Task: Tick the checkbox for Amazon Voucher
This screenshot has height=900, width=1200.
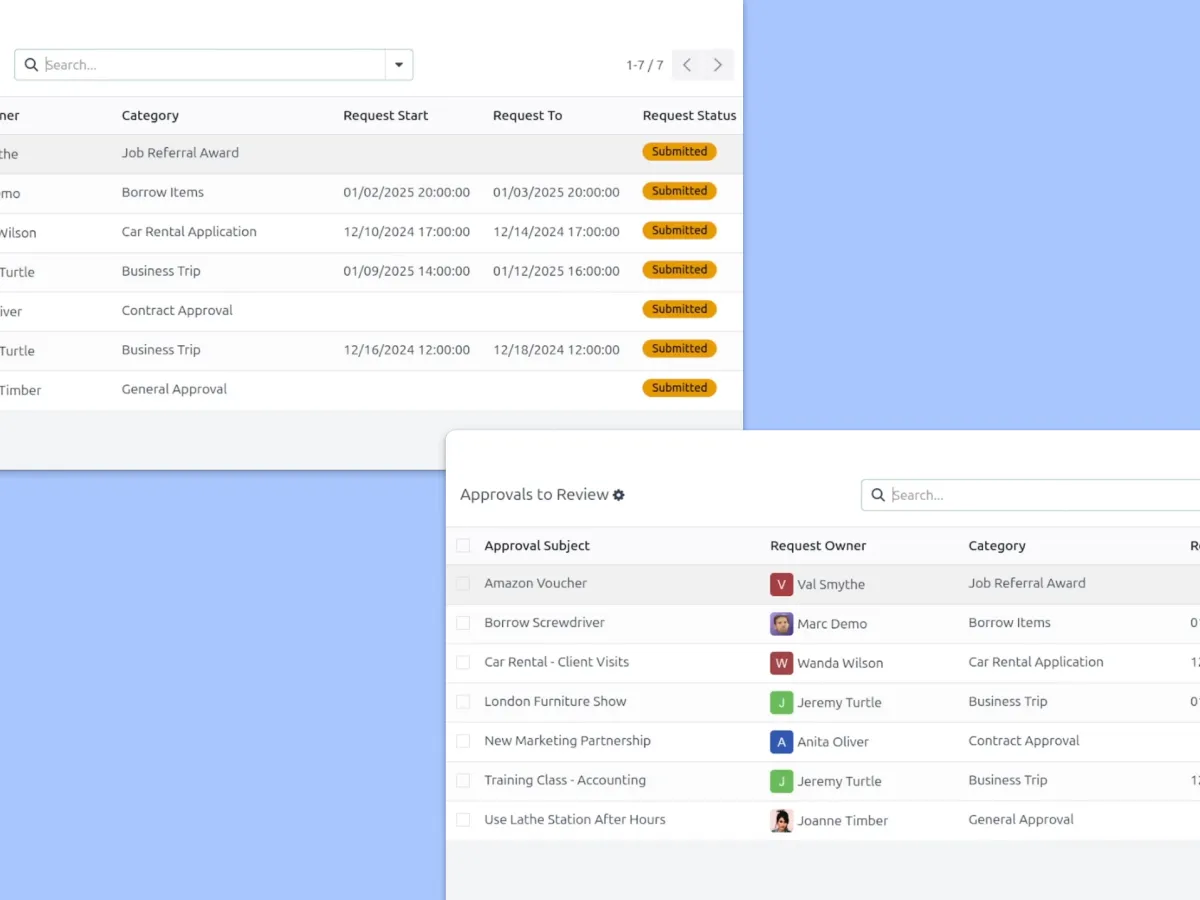Action: (463, 584)
